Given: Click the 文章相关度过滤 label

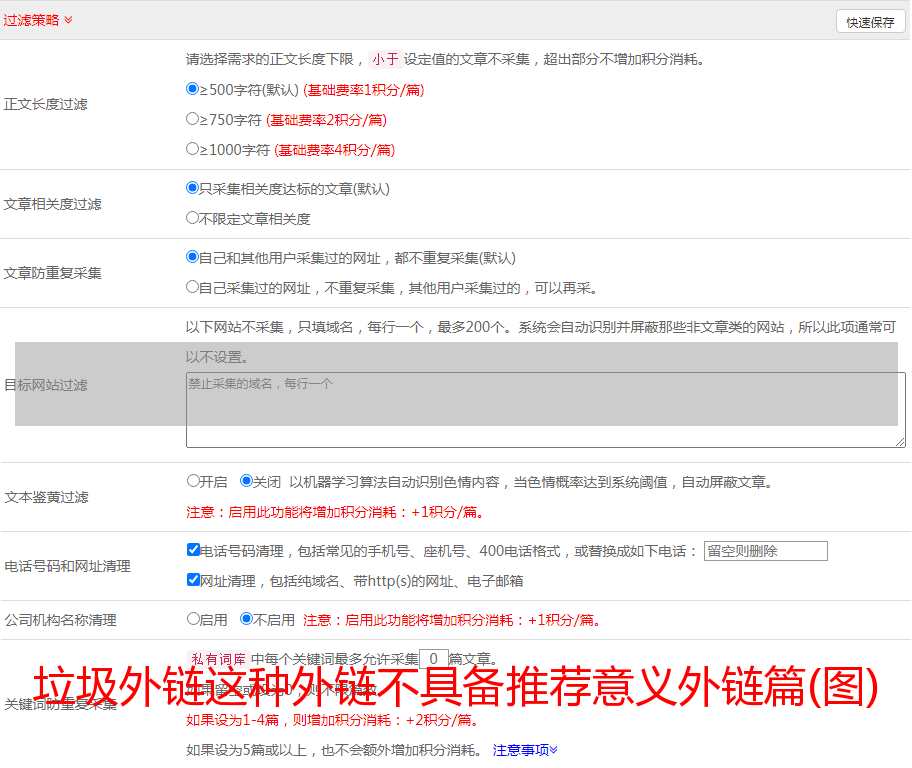Looking at the screenshot, I should [x=52, y=204].
